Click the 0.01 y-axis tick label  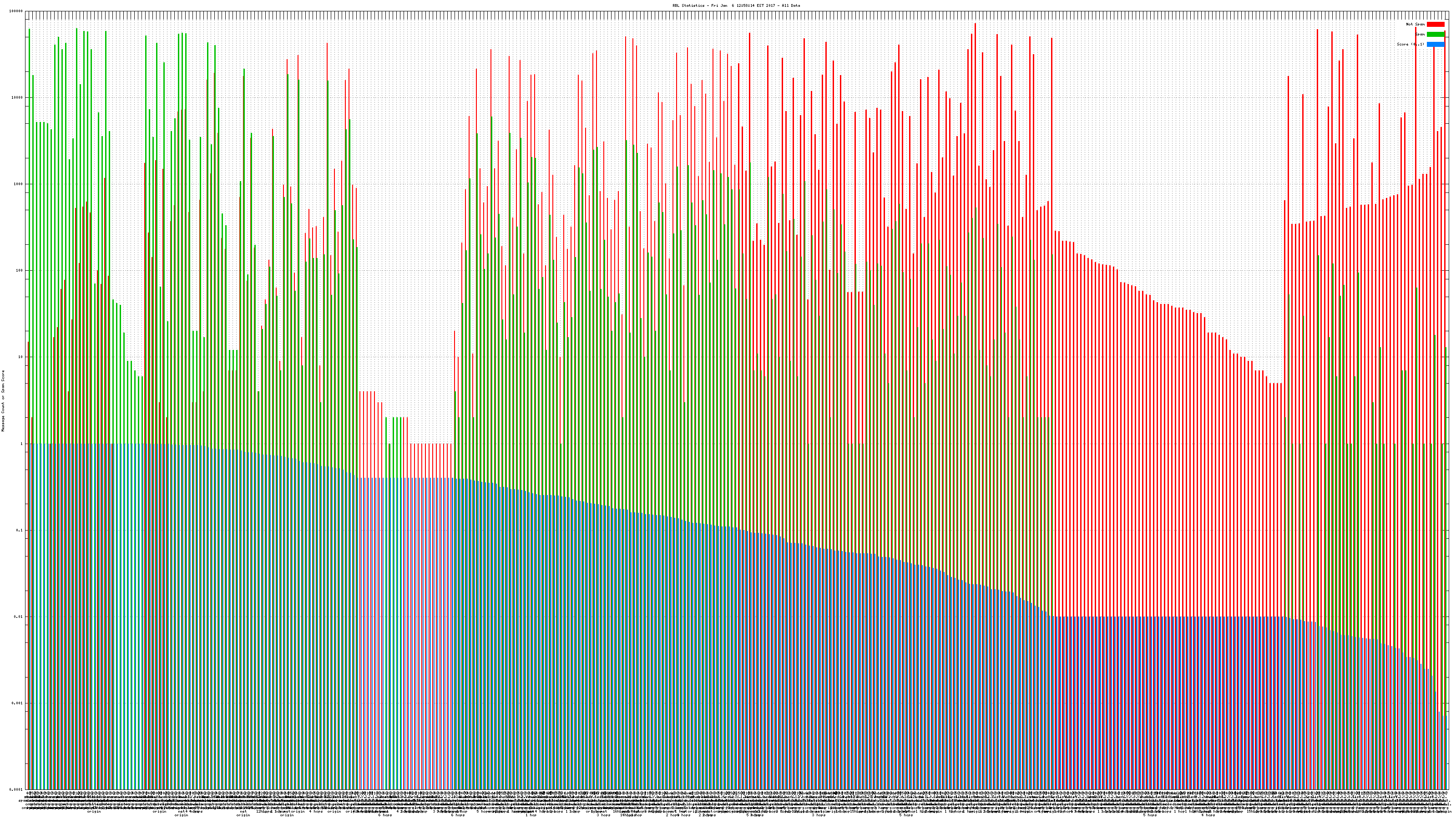tap(19, 617)
